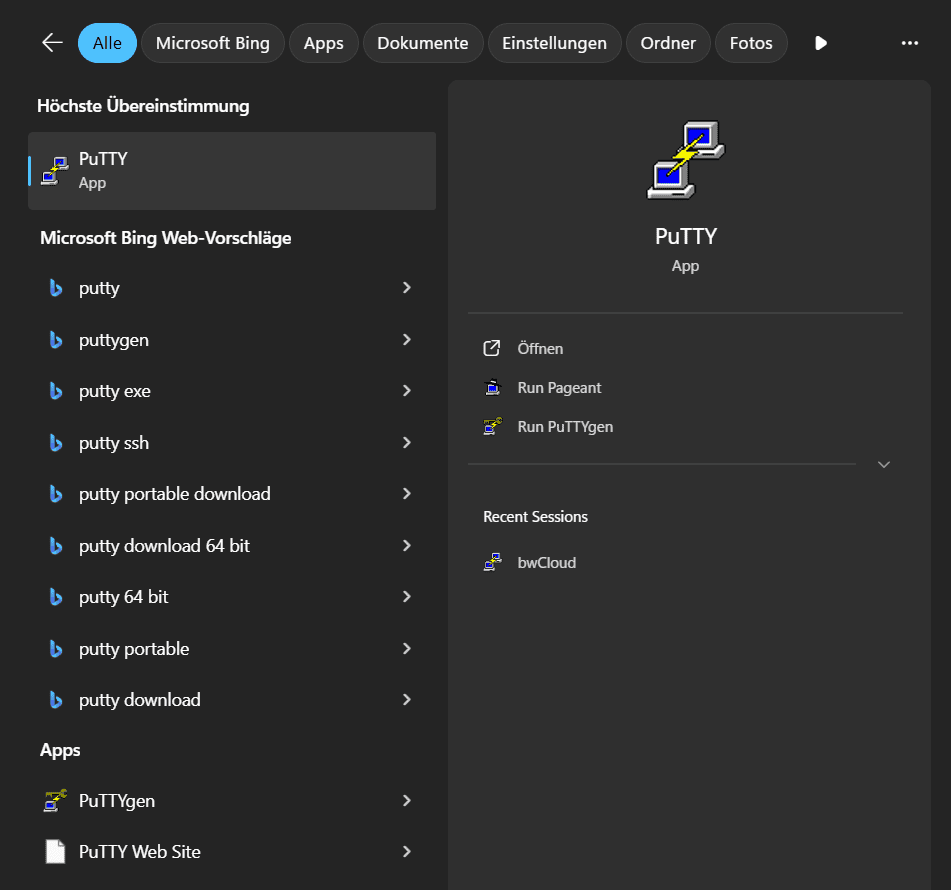
Task: Click the PuTTY Web Site document icon
Action: click(x=55, y=852)
